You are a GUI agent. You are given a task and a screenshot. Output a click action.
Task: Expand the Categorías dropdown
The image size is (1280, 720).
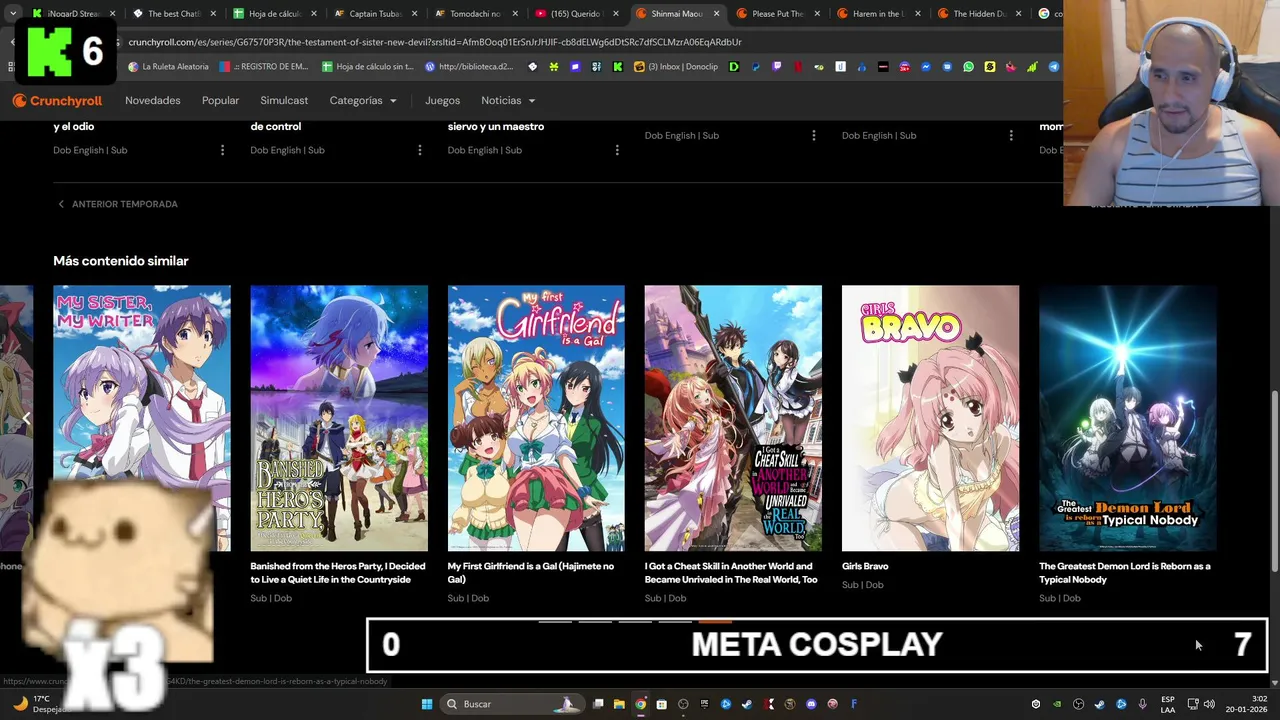pos(363,101)
